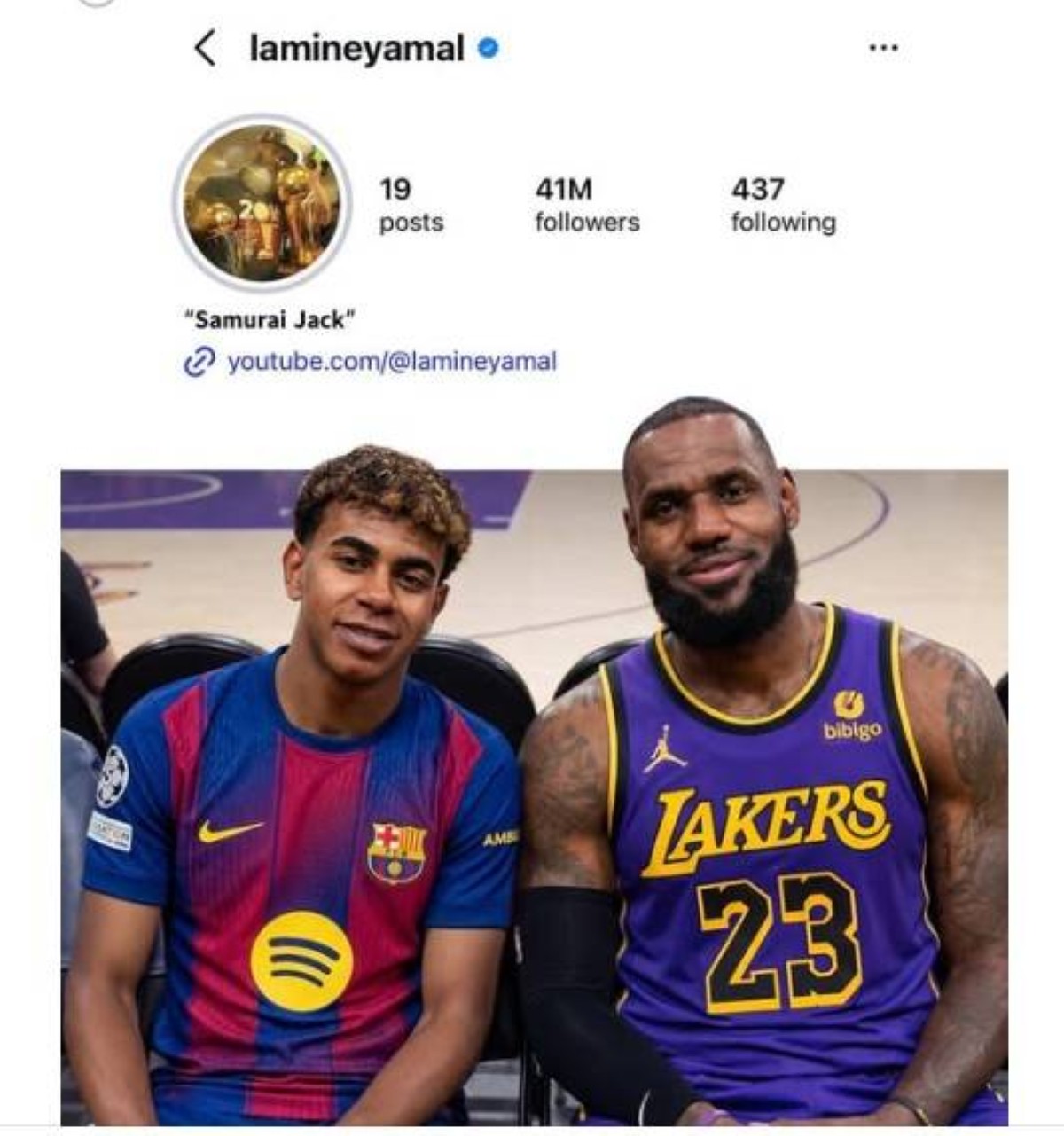Viewport: 1064px width, 1136px height.
Task: Open the 41M followers list
Action: (586, 205)
